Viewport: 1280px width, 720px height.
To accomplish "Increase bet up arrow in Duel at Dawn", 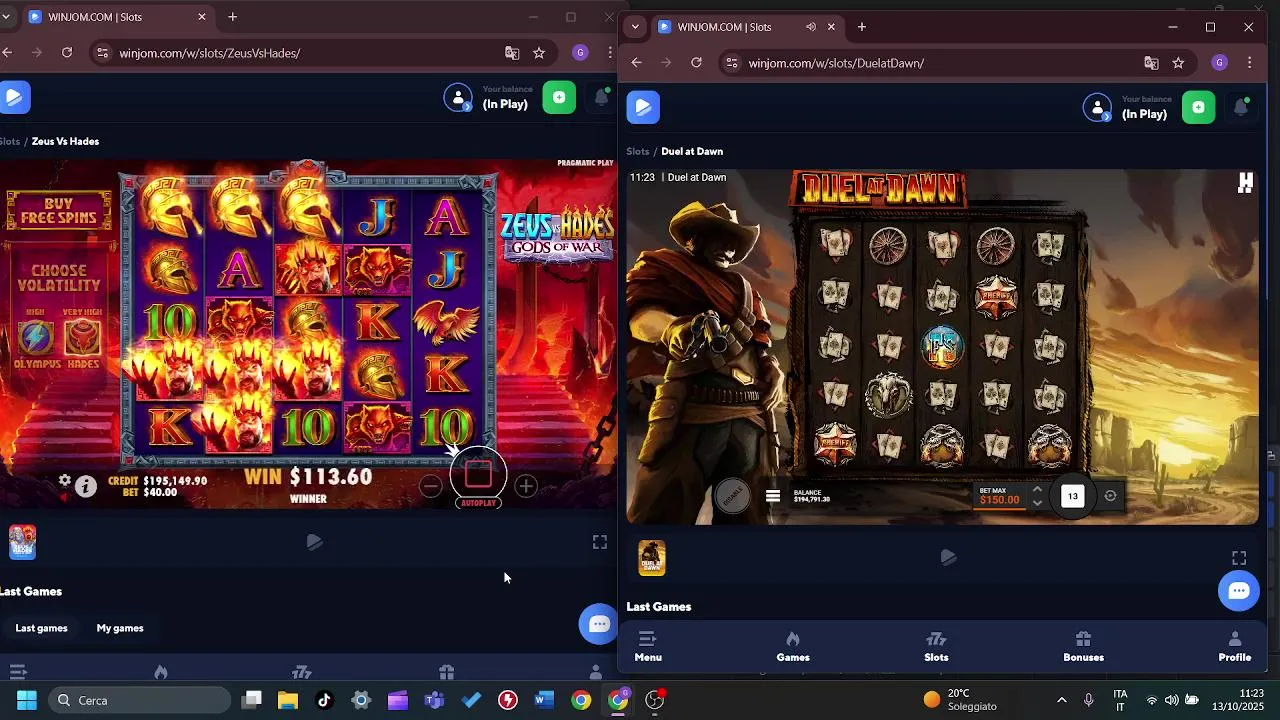I will [1037, 490].
